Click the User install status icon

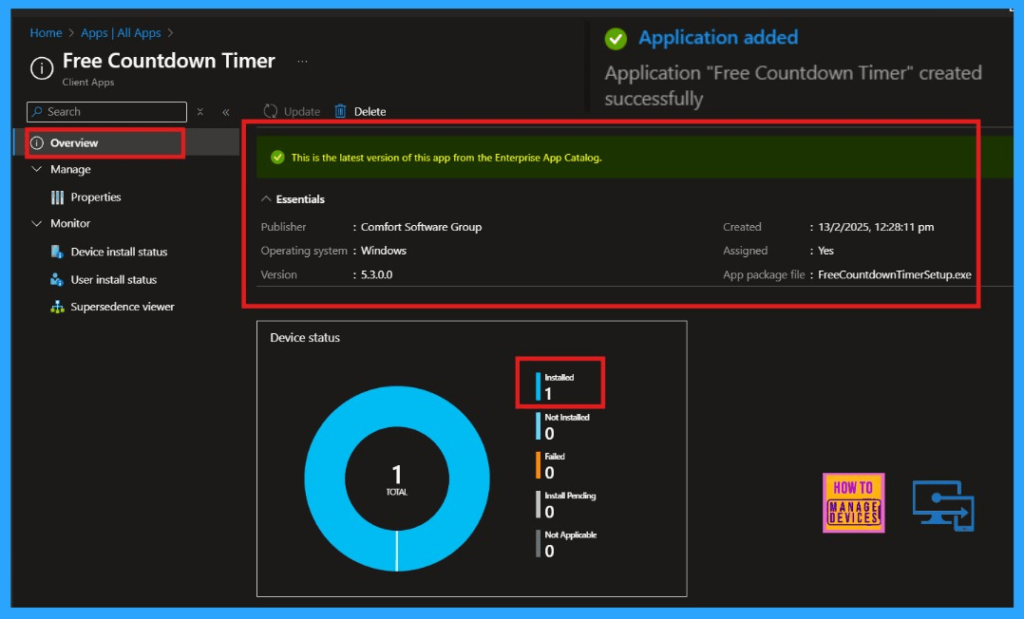[x=57, y=279]
